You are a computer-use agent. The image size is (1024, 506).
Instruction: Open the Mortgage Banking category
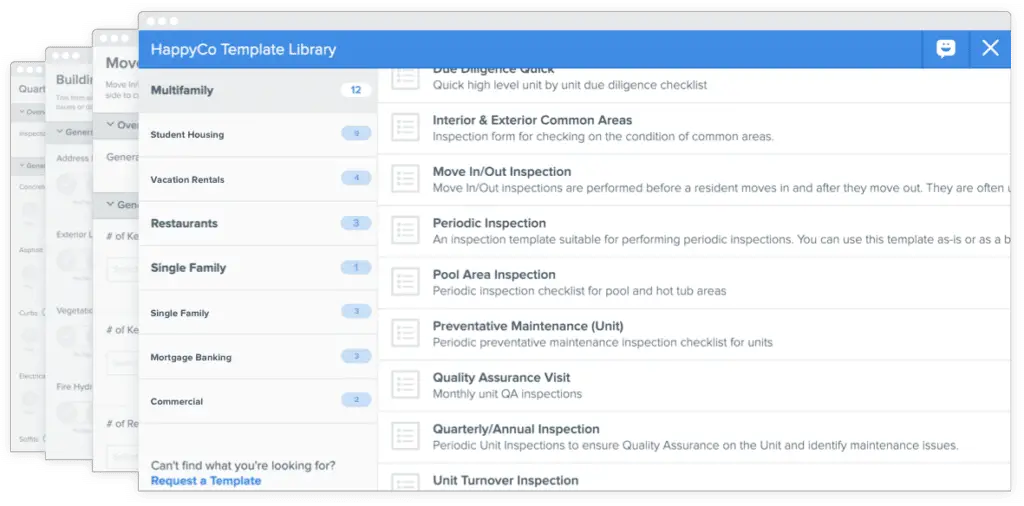tap(258, 357)
